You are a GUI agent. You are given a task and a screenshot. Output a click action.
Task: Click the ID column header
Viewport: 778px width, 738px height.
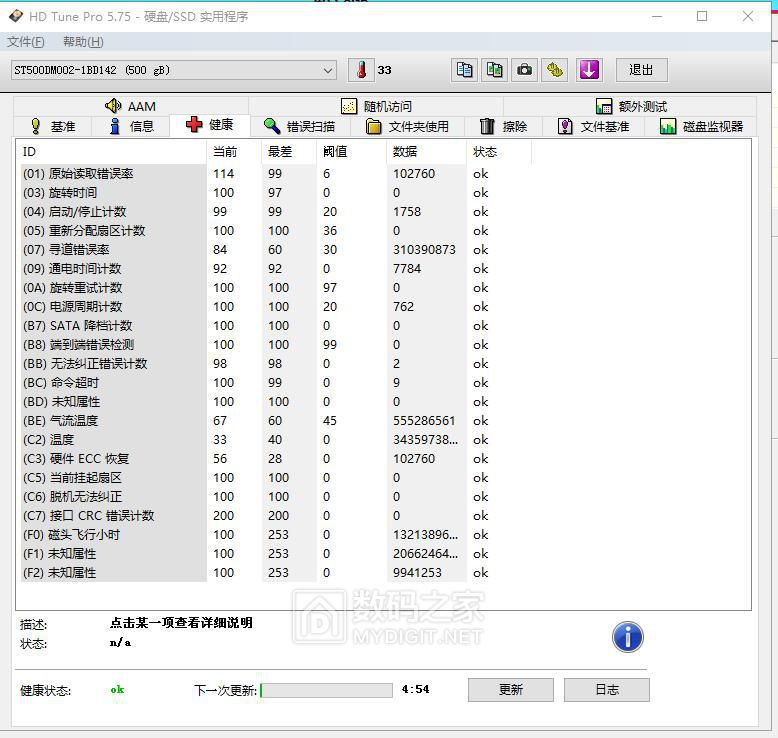[x=111, y=152]
